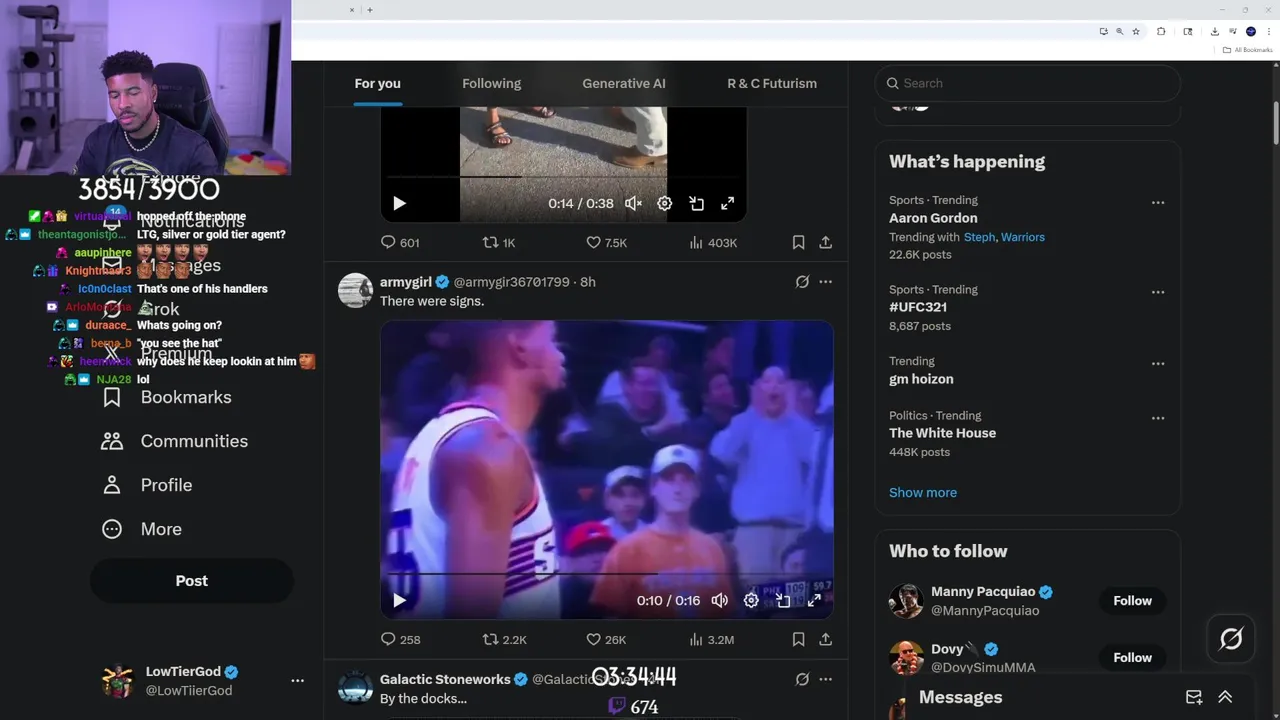Bookmark this page with Chrome star icon

pos(1136,31)
